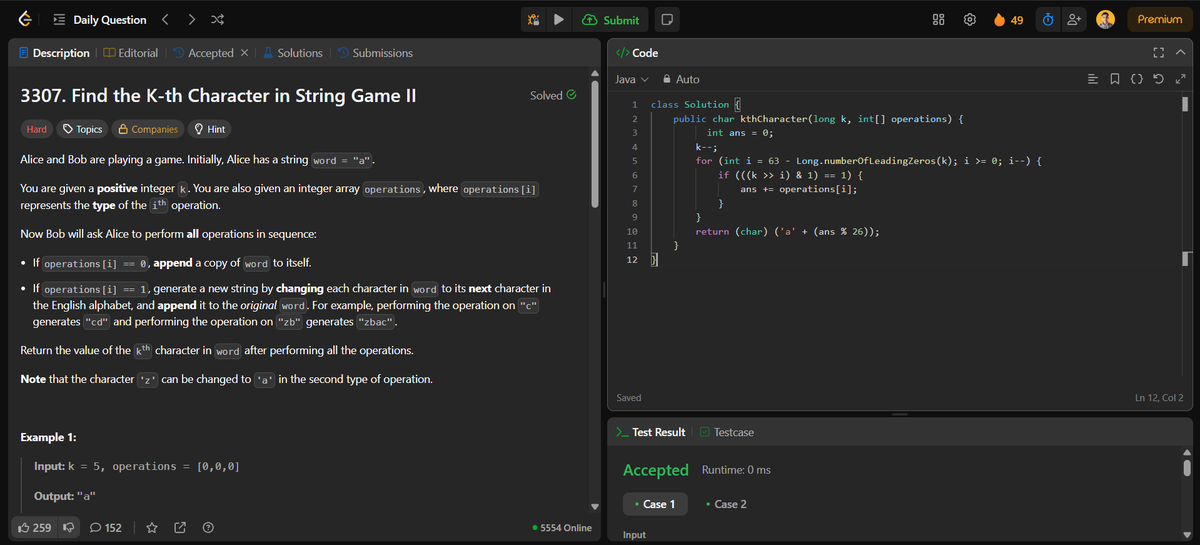Click the debugger bug icon
The image size is (1200, 545).
coord(534,20)
